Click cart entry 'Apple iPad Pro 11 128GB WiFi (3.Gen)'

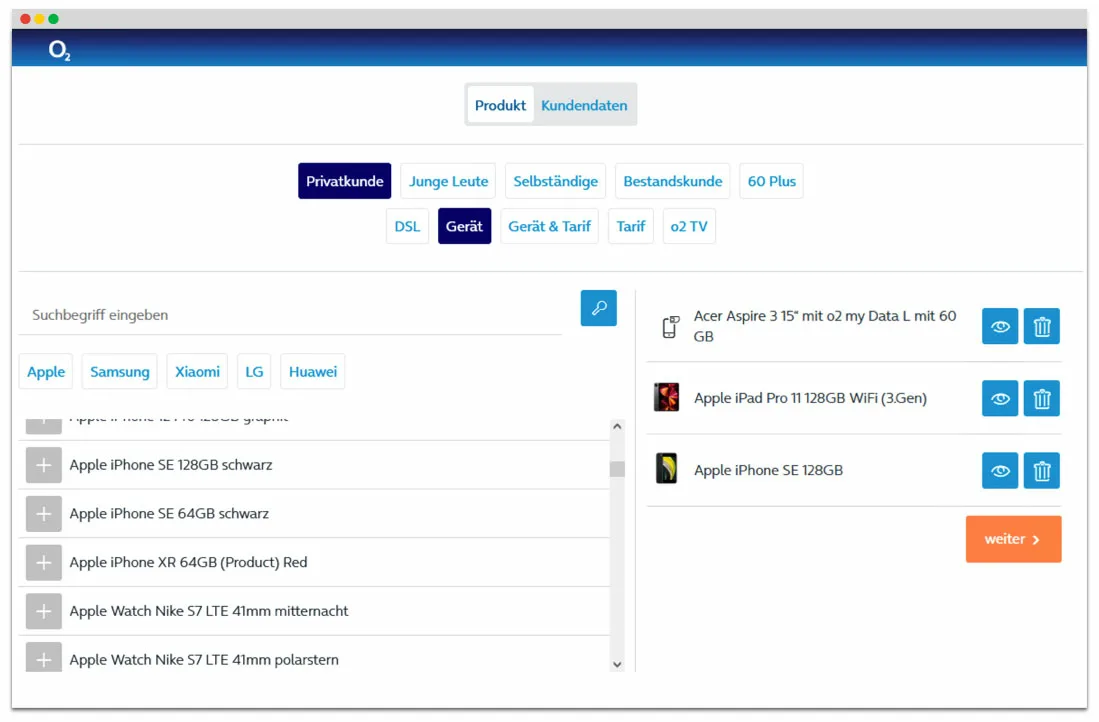[x=810, y=398]
